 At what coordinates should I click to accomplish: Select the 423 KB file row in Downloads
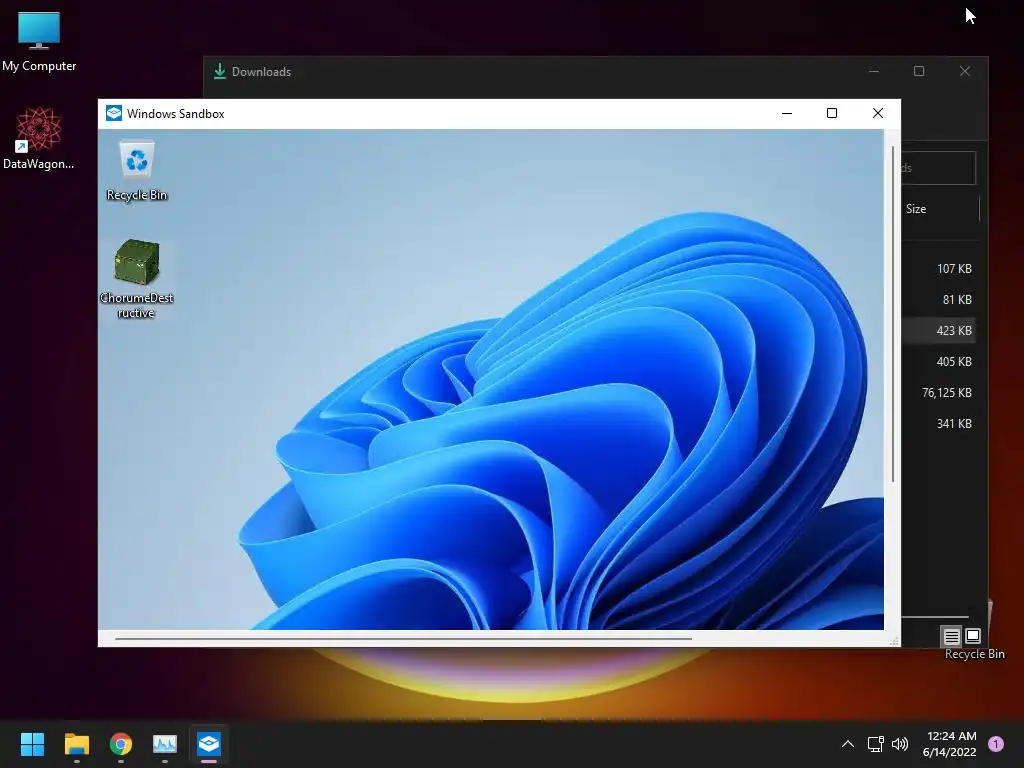coord(938,330)
